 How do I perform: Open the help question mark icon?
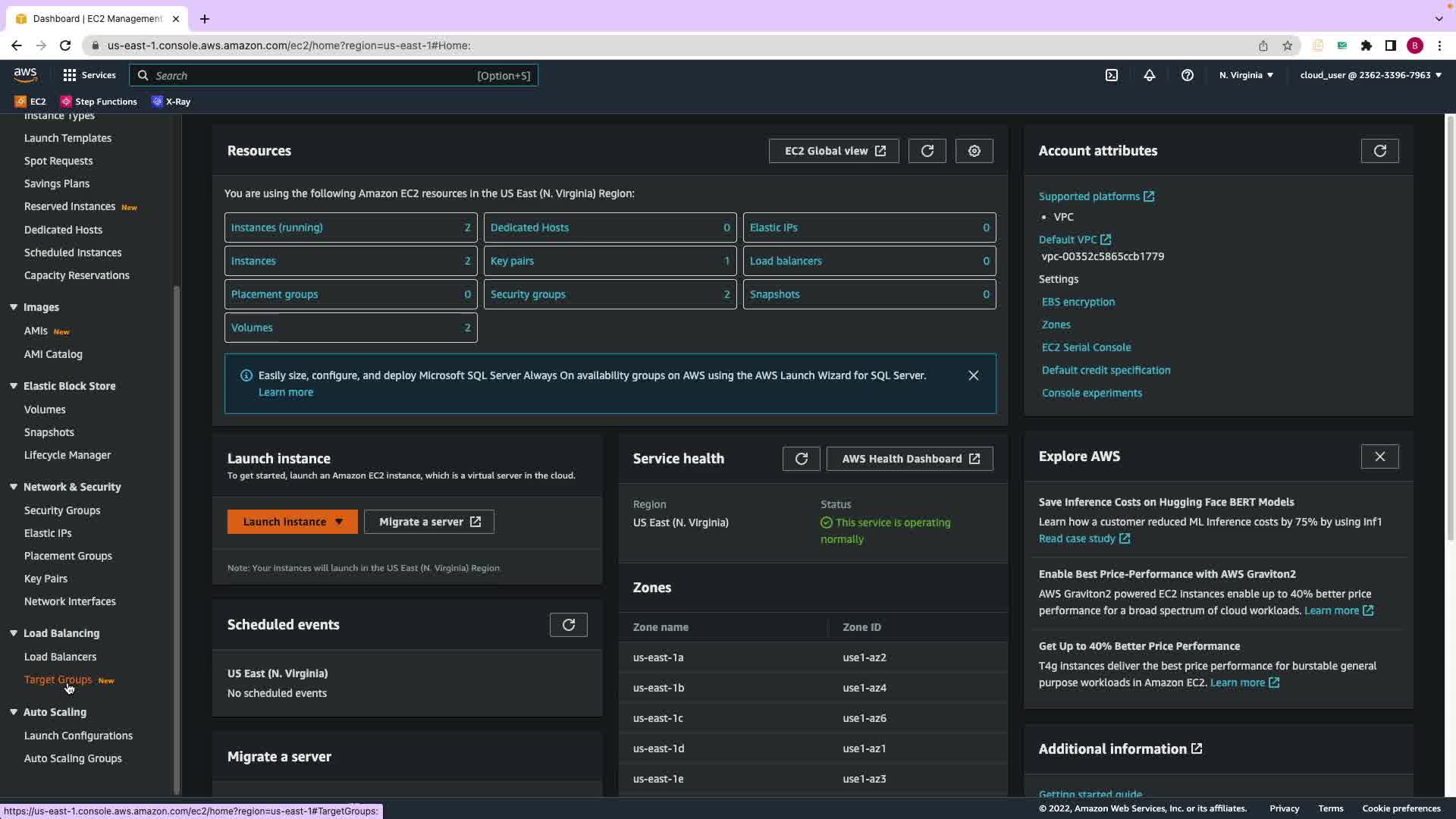click(x=1188, y=75)
